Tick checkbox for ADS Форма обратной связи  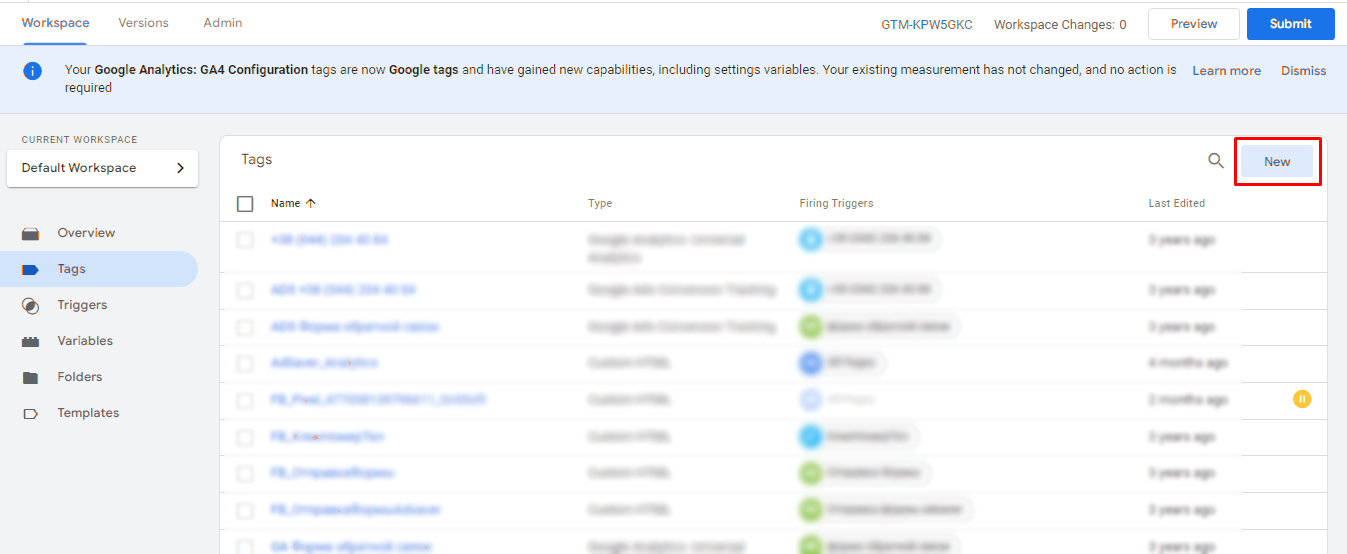245,327
